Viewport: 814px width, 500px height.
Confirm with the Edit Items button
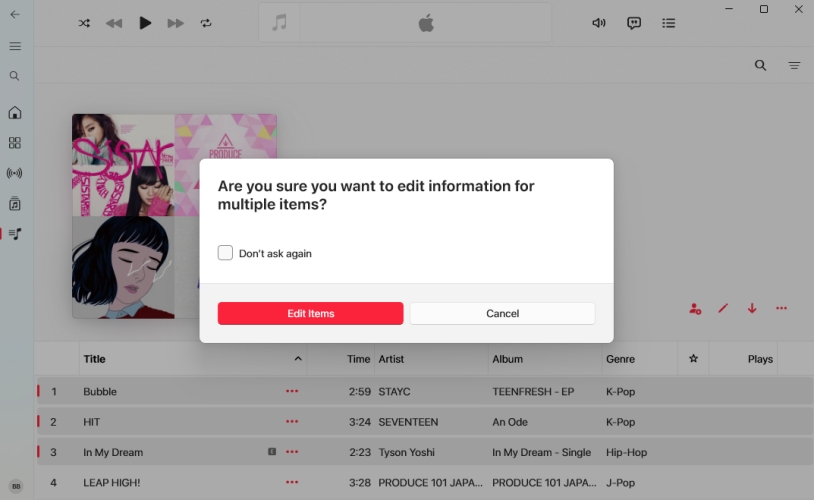pyautogui.click(x=310, y=314)
